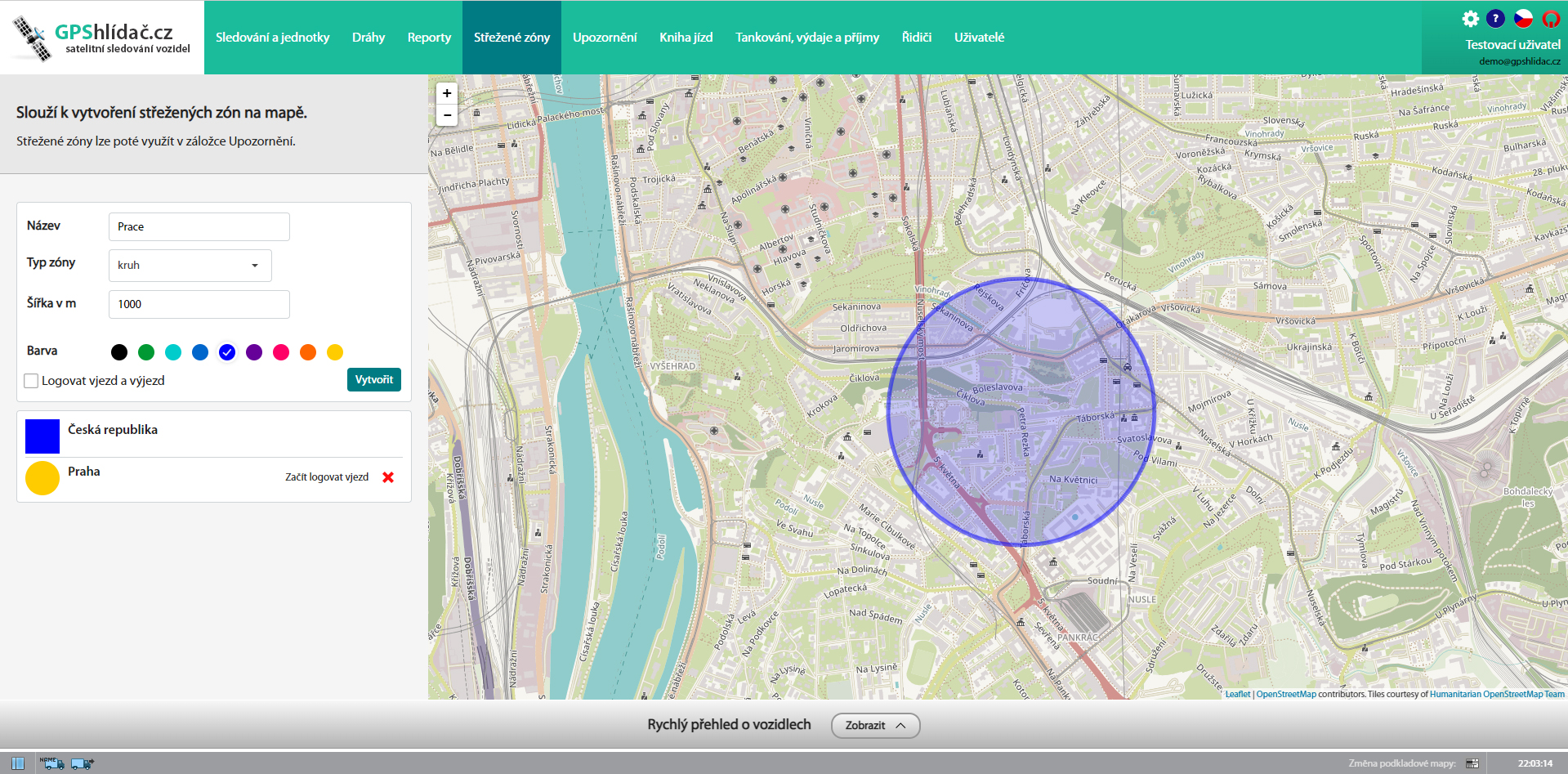Click the Praha zone name

(84, 472)
